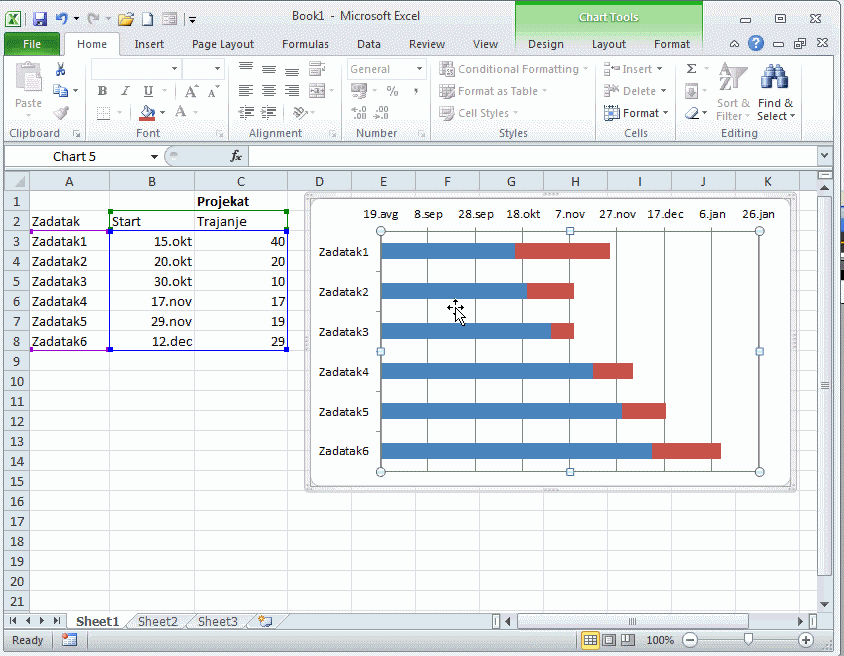This screenshot has height=656, width=844.
Task: Click the Insert Worksheet tab icon
Action: coord(264,621)
